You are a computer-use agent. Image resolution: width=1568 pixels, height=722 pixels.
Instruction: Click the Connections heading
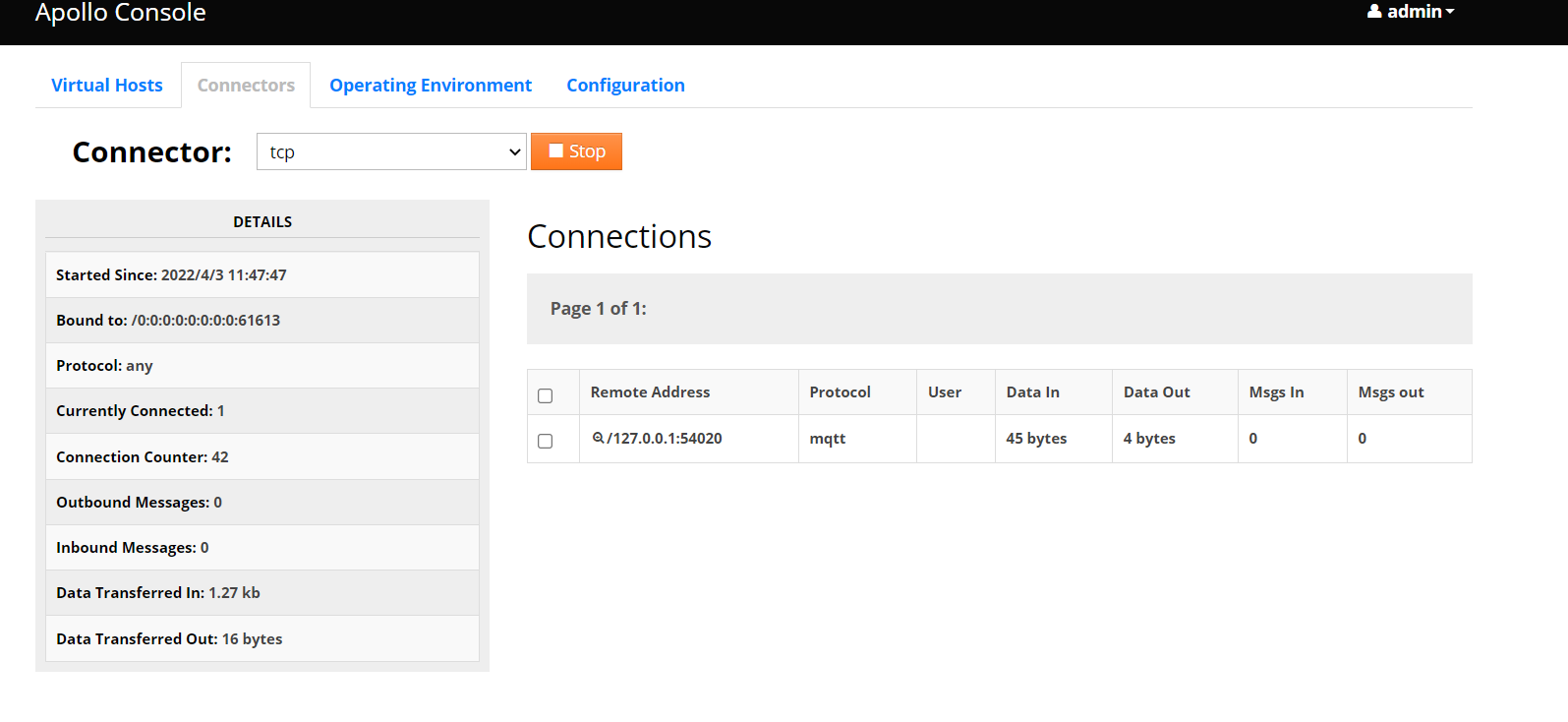point(619,237)
